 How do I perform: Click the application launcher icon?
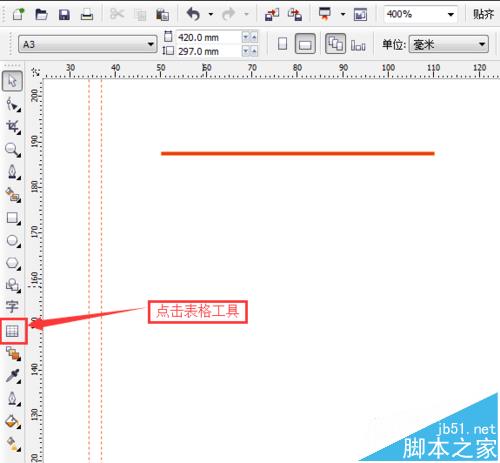click(325, 14)
